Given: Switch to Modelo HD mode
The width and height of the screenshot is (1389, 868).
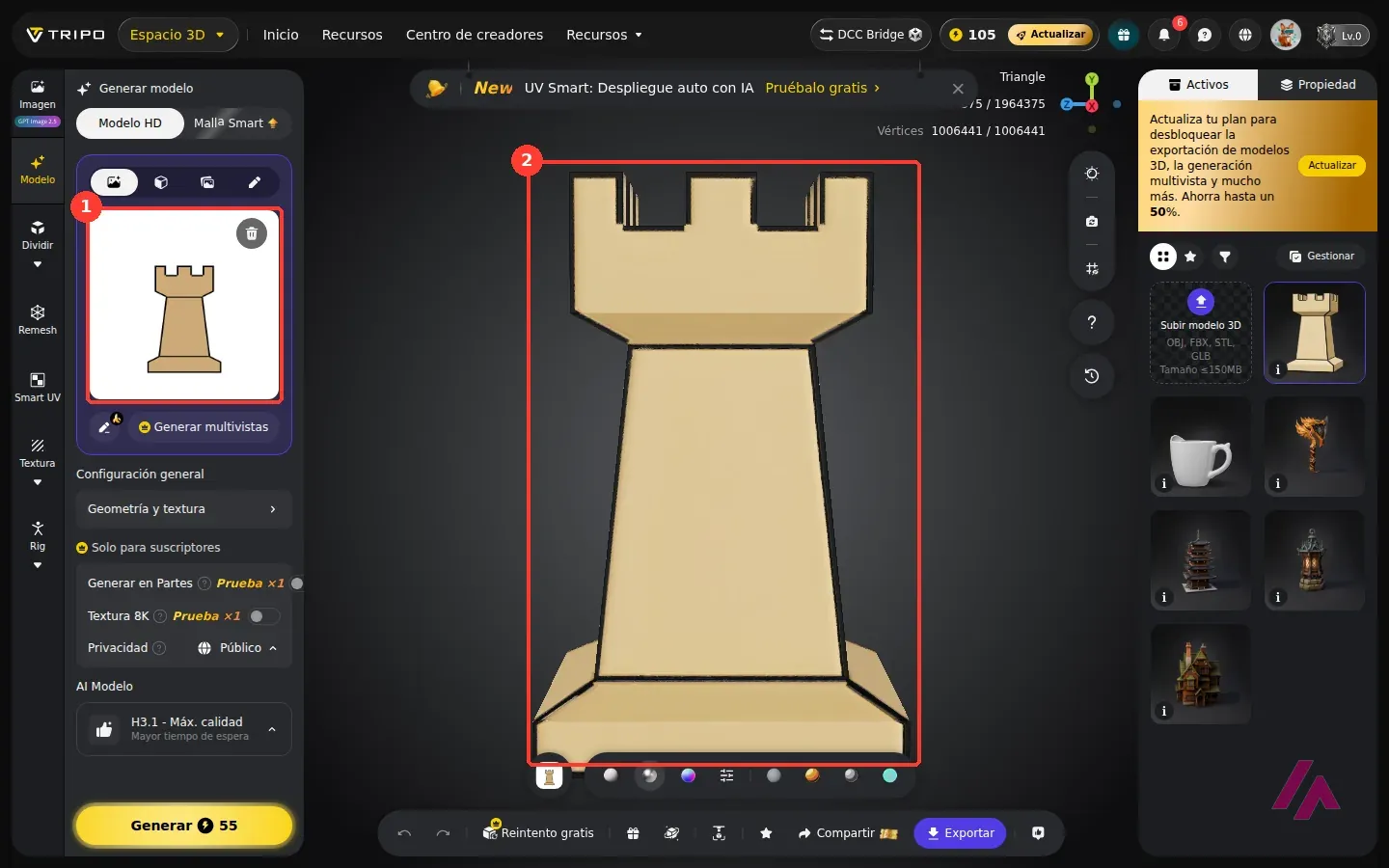Looking at the screenshot, I should pyautogui.click(x=130, y=123).
